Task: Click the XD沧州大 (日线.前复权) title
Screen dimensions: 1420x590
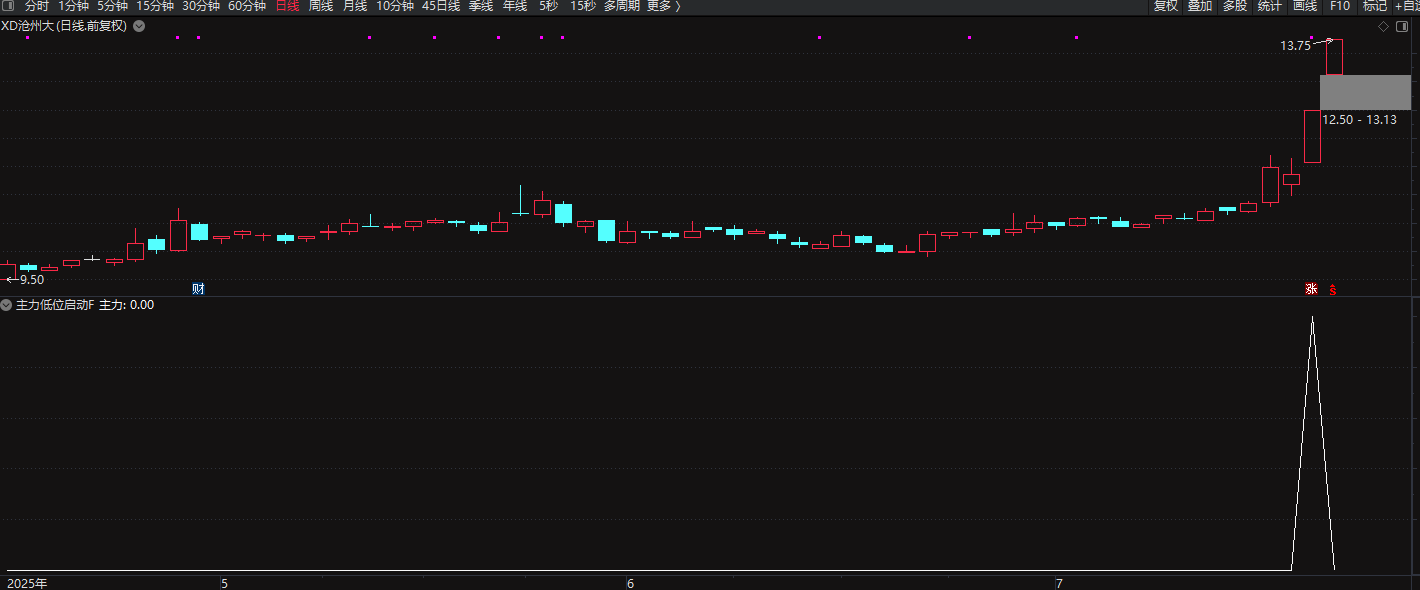Action: [64, 26]
